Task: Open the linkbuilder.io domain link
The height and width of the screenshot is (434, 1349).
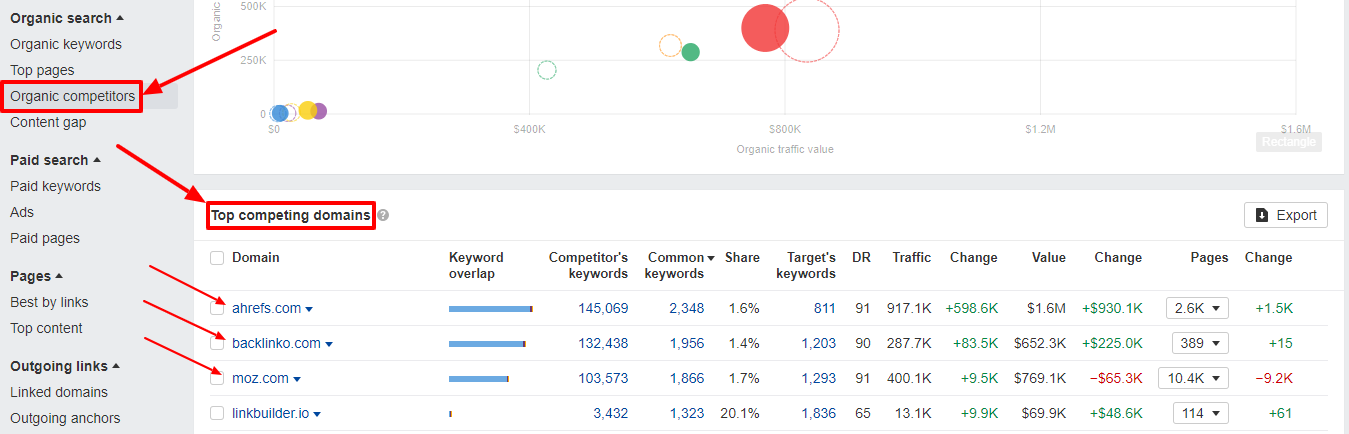Action: 270,413
